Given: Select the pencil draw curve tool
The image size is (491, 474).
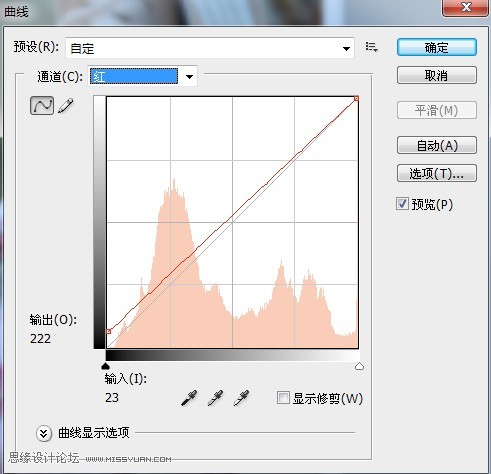Looking at the screenshot, I should [x=66, y=106].
